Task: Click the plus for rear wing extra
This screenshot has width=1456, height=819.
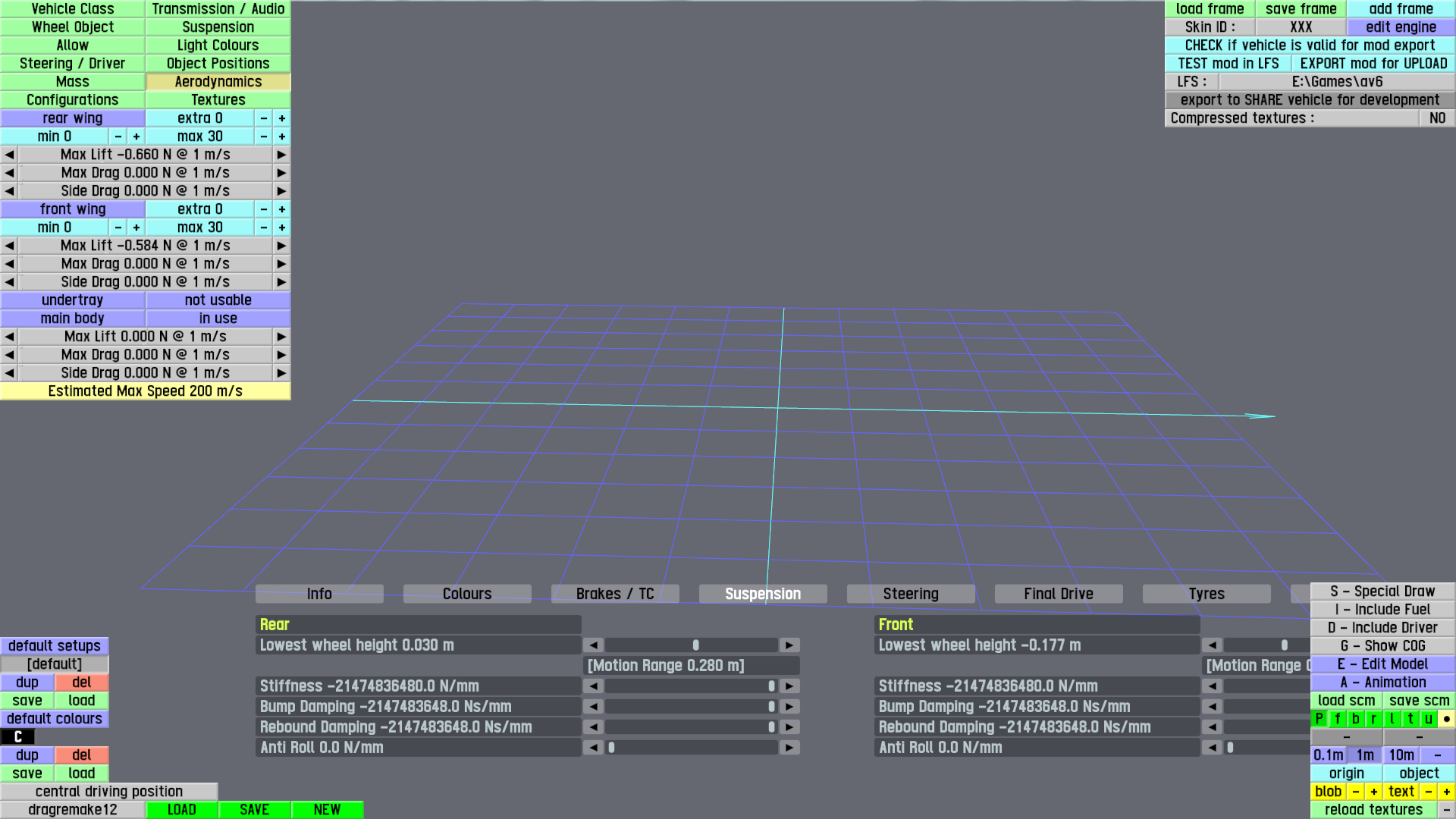Action: [x=282, y=118]
